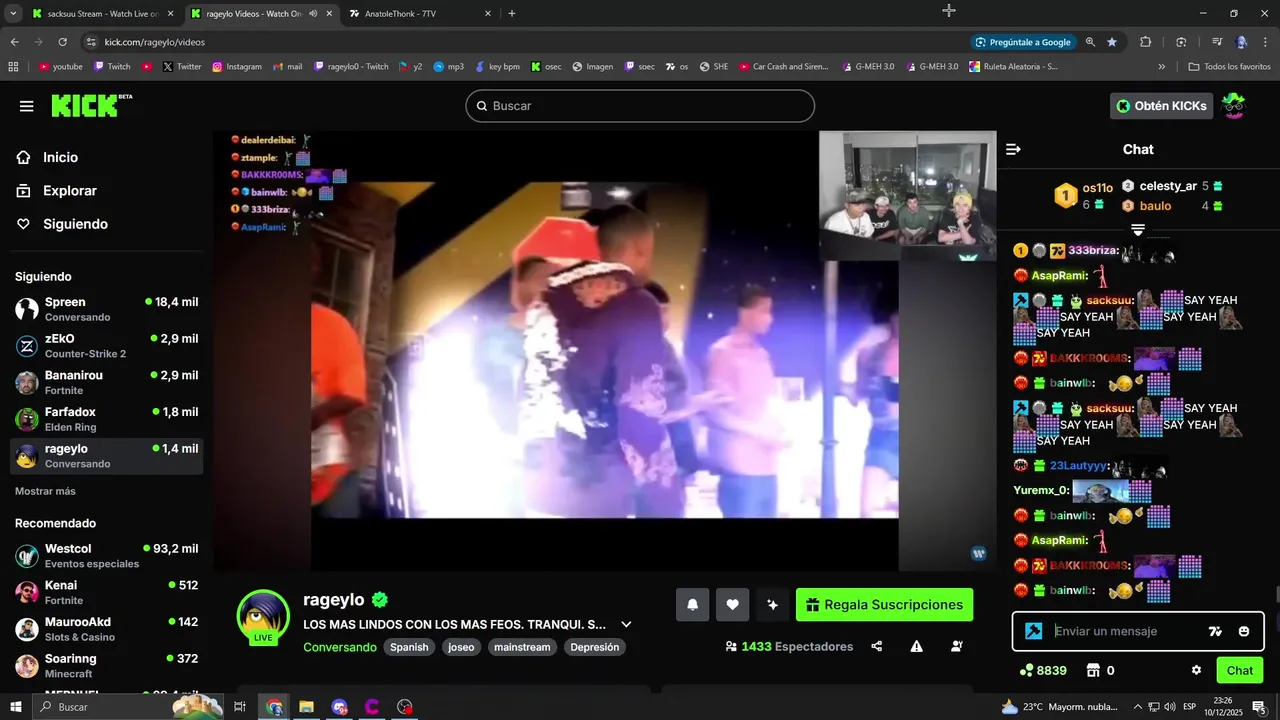This screenshot has height=720, width=1280.
Task: Click Regala Suscripciones button
Action: [x=884, y=604]
